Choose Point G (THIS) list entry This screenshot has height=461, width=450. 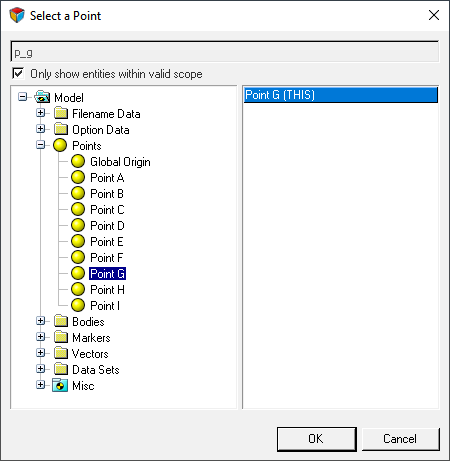point(340,95)
